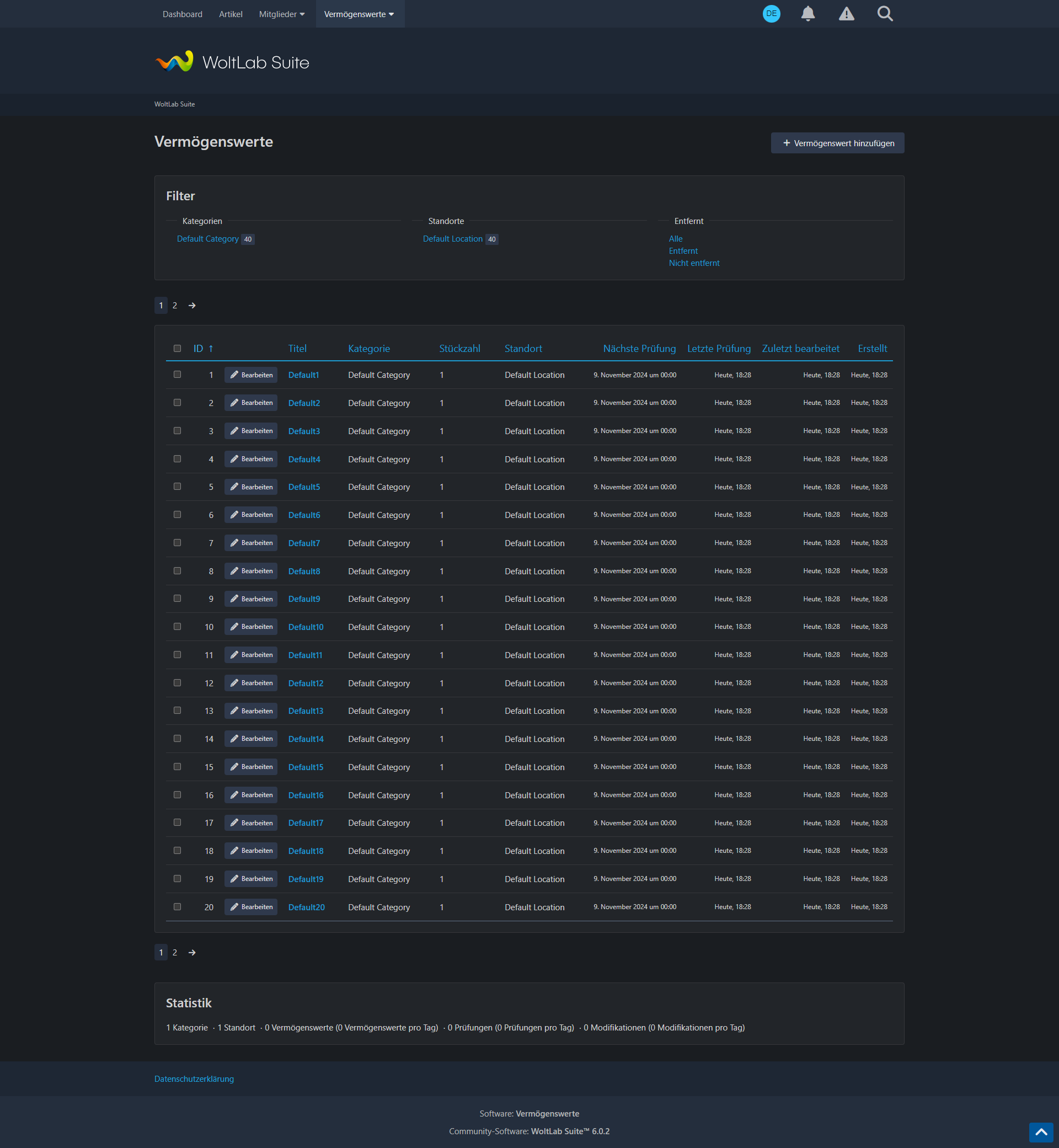This screenshot has width=1059, height=1148.
Task: Sort table by Kategorie column
Action: pyautogui.click(x=369, y=349)
